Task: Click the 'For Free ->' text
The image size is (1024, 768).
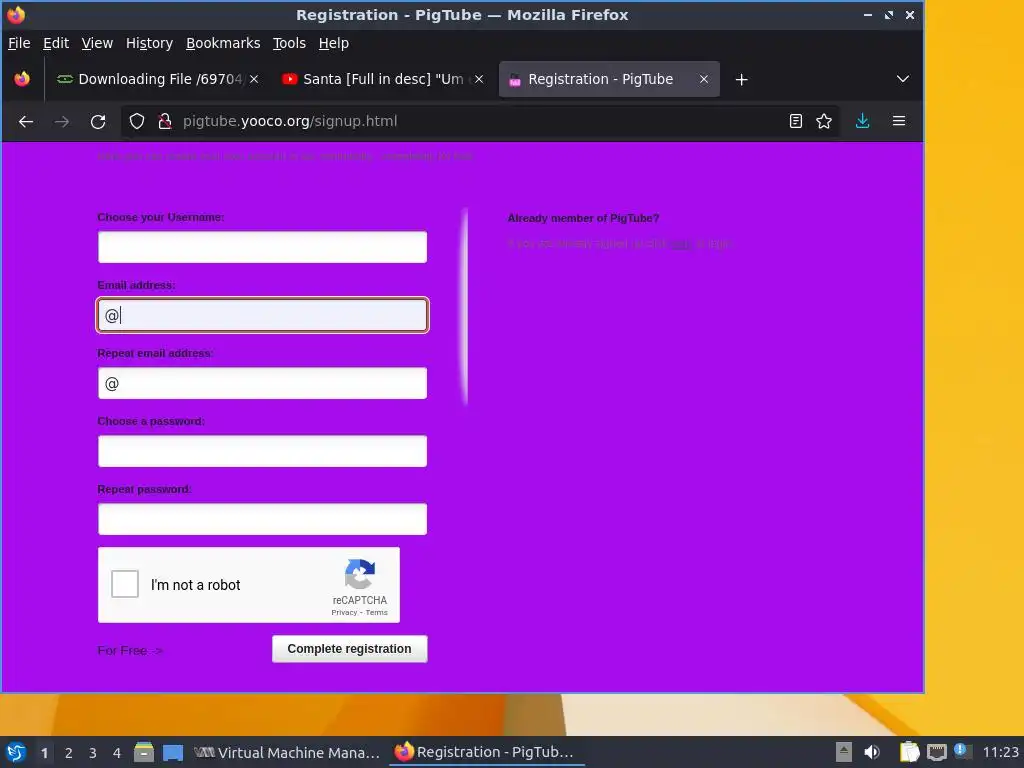Action: 129,650
